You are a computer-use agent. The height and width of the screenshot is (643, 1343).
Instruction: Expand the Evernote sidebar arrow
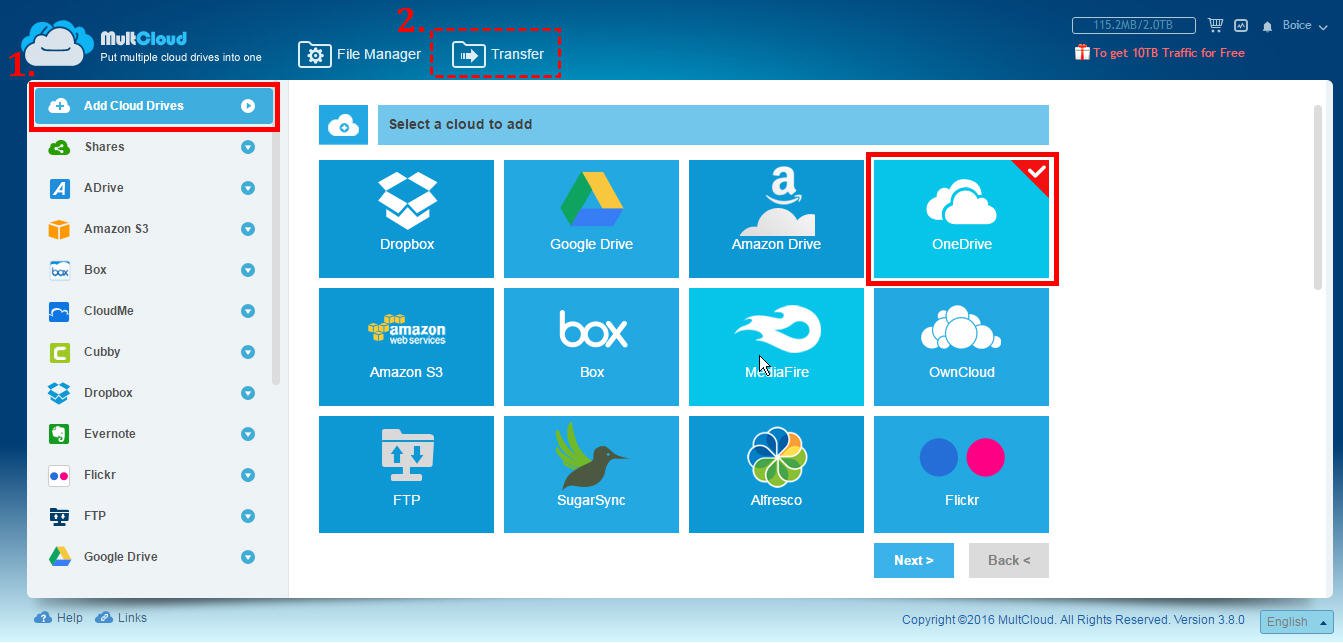(x=248, y=434)
